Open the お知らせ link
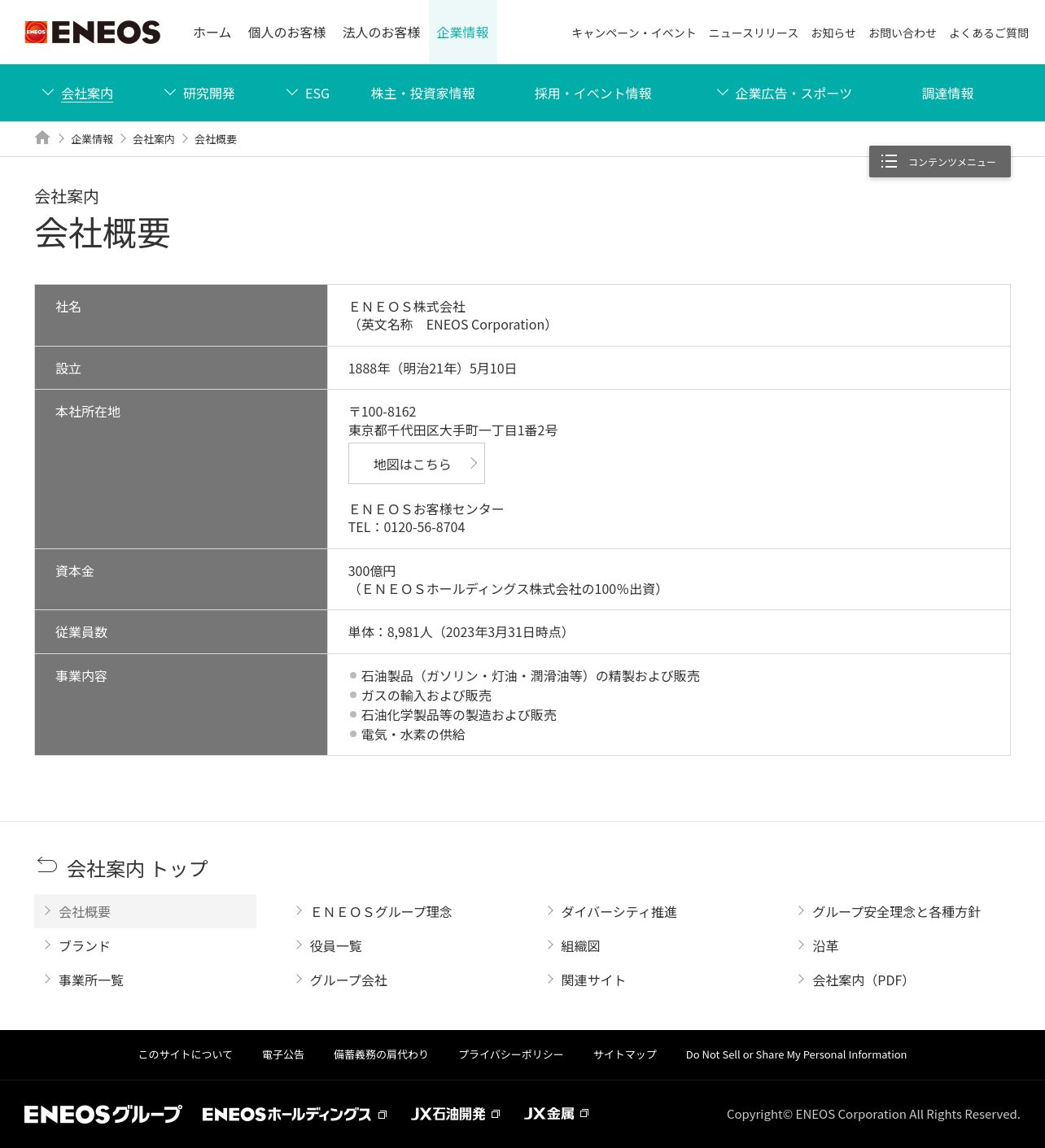1045x1148 pixels. coord(833,33)
